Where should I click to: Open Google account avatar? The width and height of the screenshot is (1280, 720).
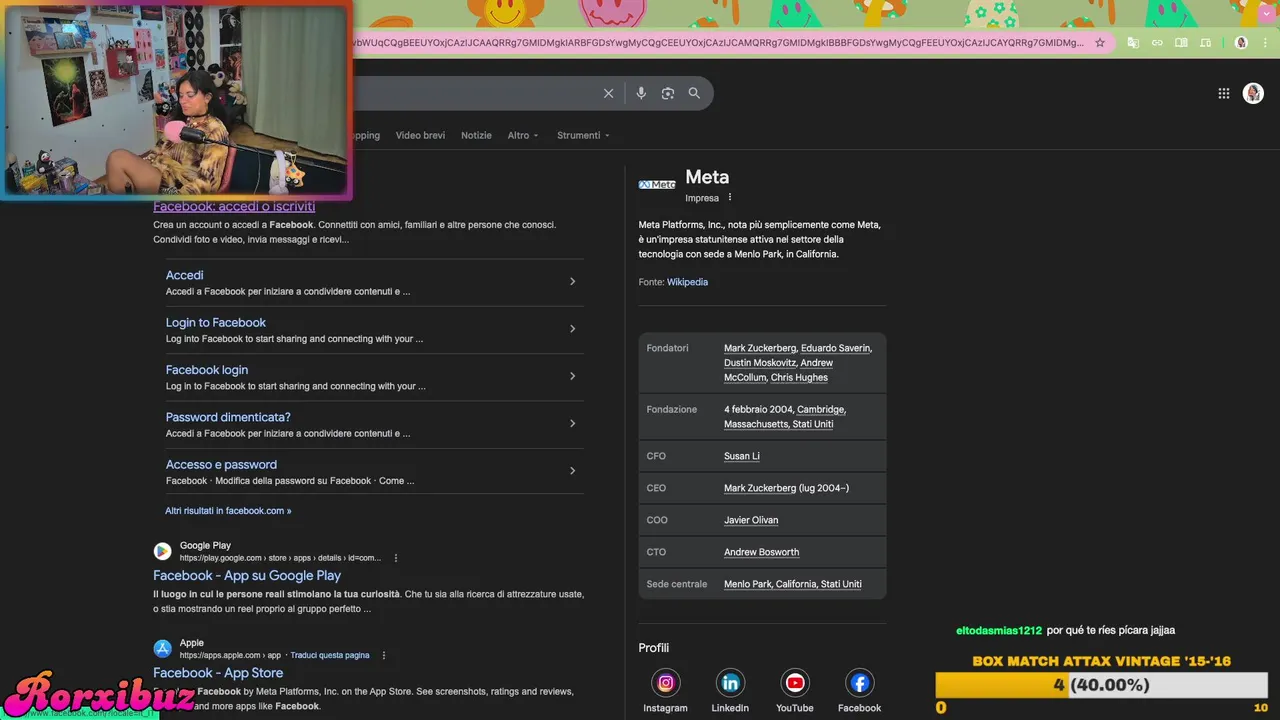point(1253,93)
